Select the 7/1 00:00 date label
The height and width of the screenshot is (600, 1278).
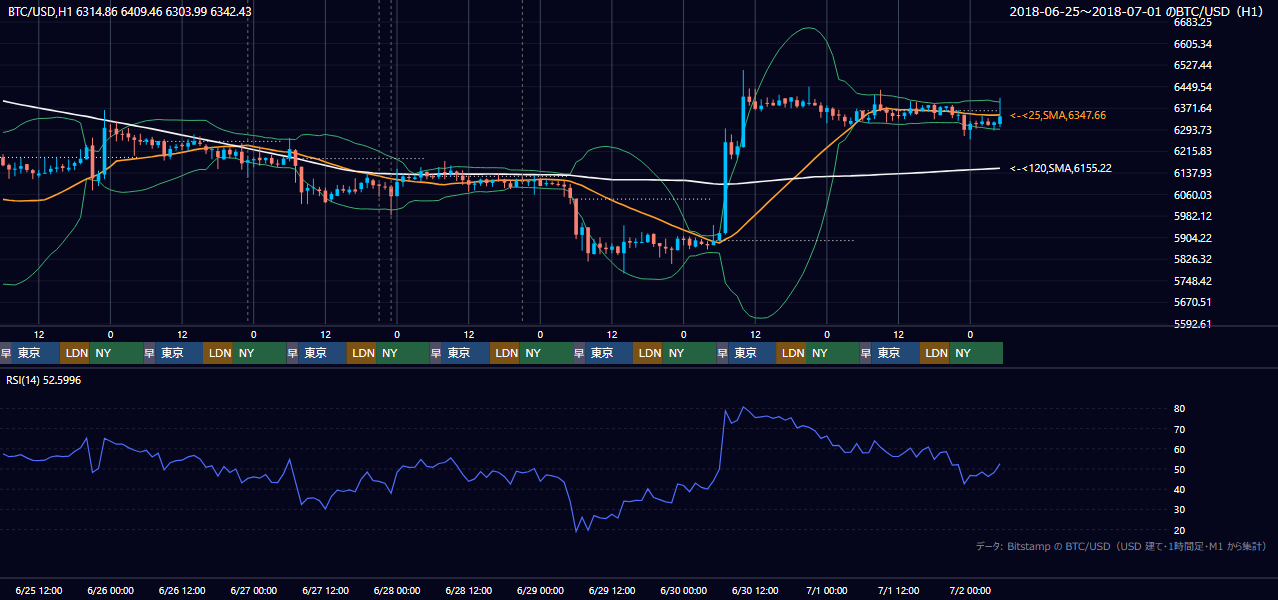coord(827,590)
